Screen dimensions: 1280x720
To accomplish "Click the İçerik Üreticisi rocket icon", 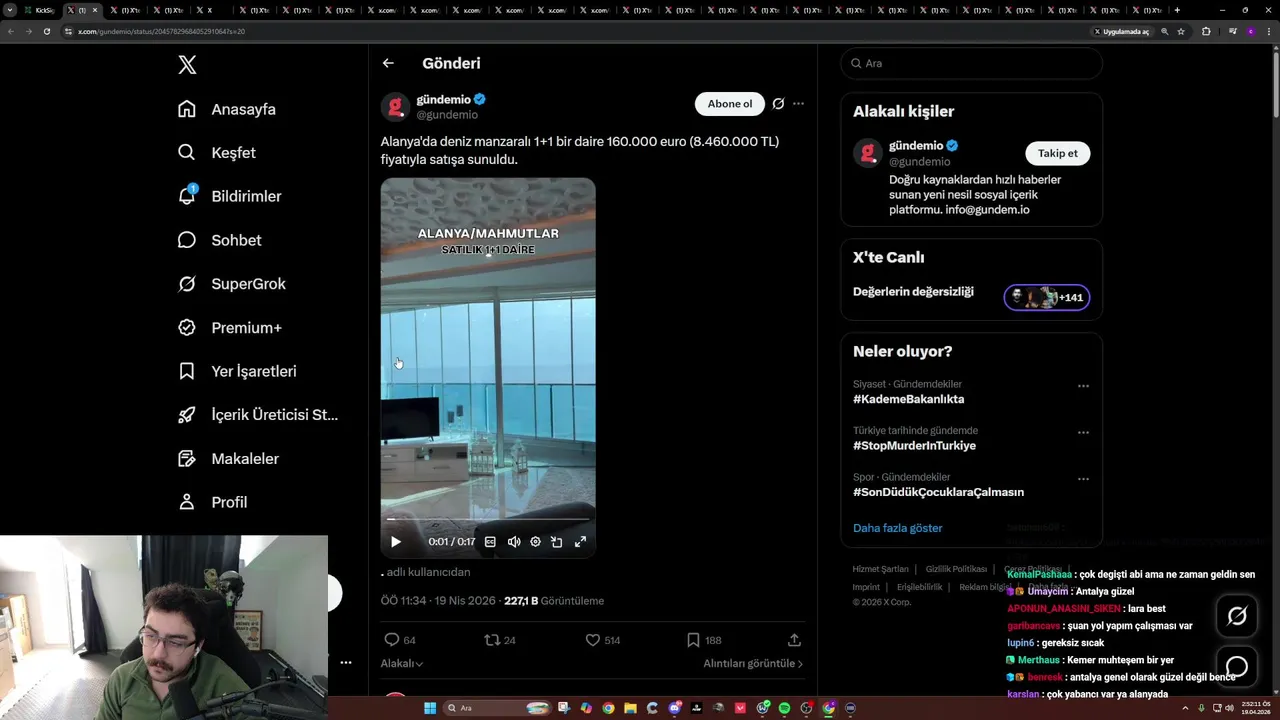I will tap(187, 415).
